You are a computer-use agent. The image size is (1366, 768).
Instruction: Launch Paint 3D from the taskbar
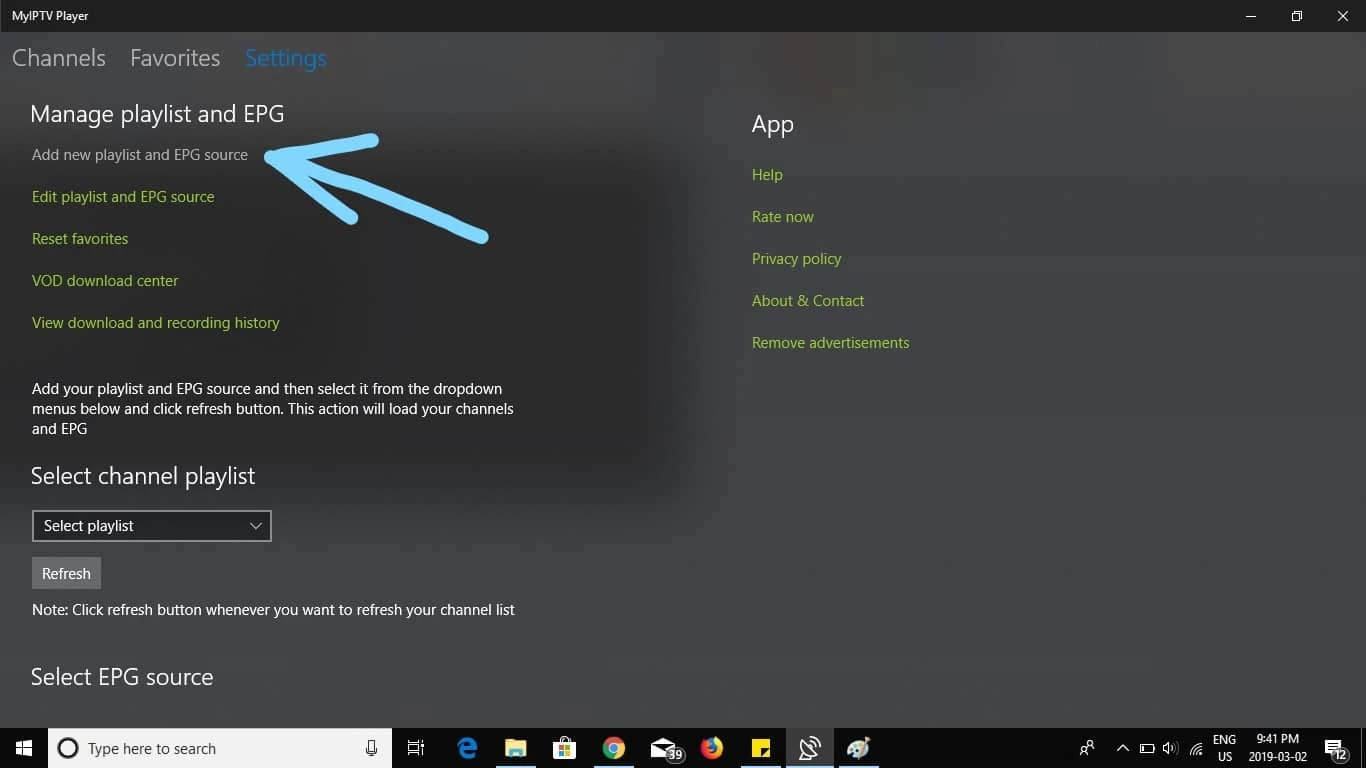tap(857, 748)
